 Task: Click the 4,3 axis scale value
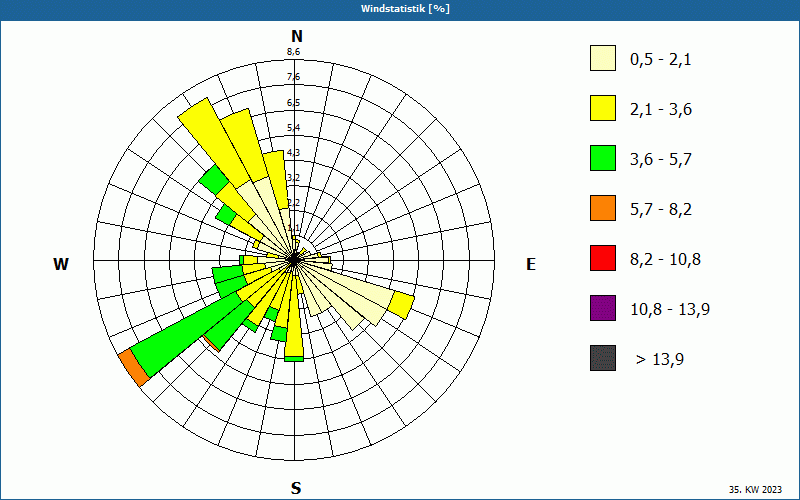click(293, 153)
